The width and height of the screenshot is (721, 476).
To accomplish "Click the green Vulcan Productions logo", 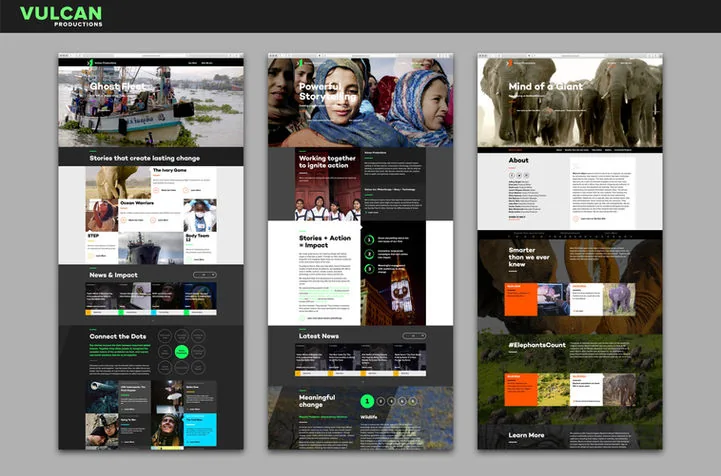I will click(x=61, y=16).
